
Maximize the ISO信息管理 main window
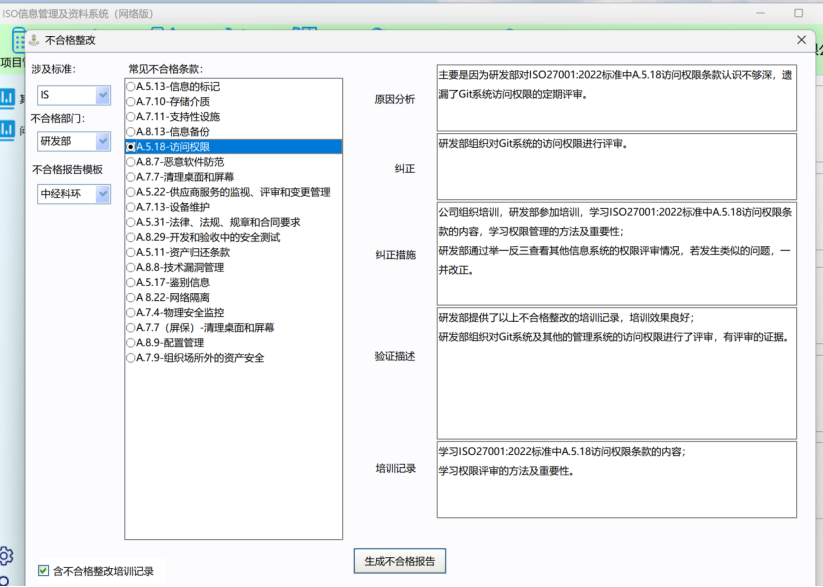click(x=798, y=13)
